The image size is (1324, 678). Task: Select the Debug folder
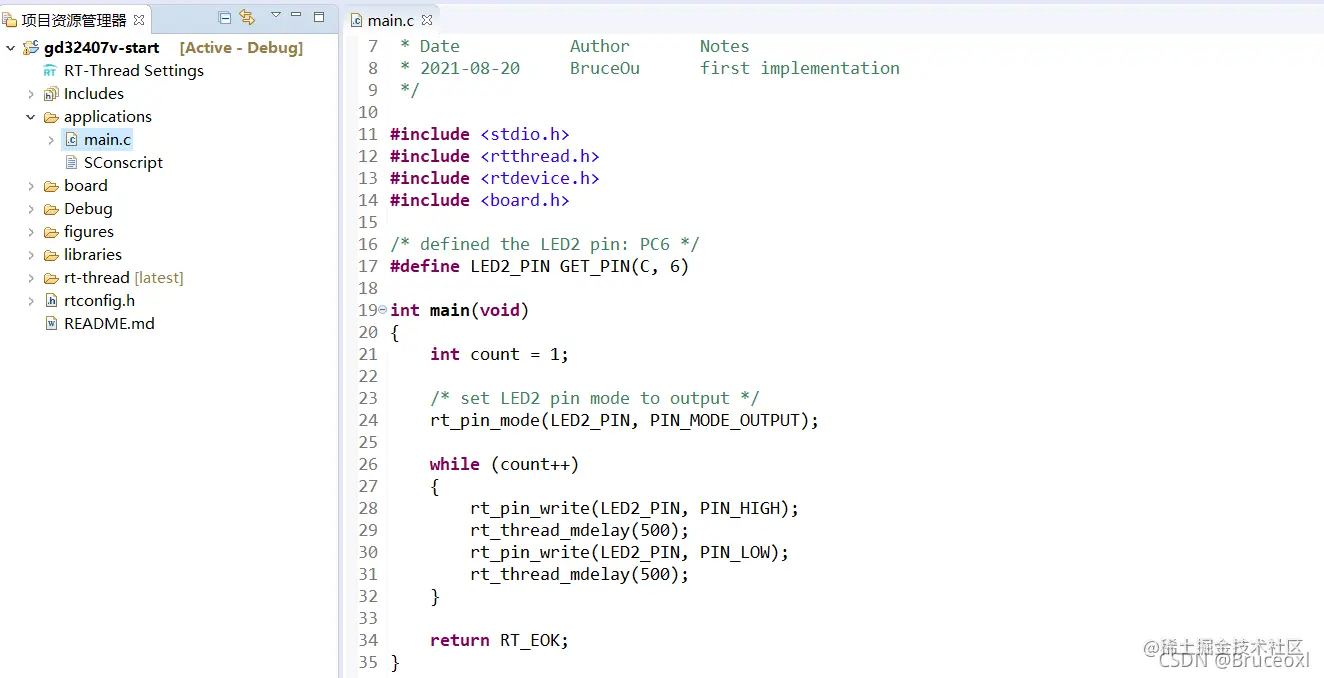88,209
